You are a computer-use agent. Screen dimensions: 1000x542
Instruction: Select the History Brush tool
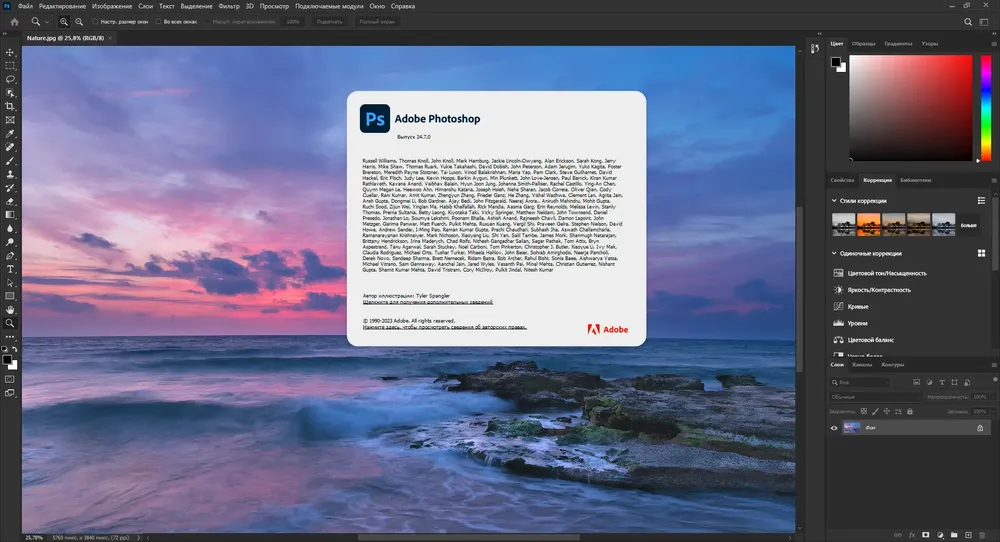point(10,188)
